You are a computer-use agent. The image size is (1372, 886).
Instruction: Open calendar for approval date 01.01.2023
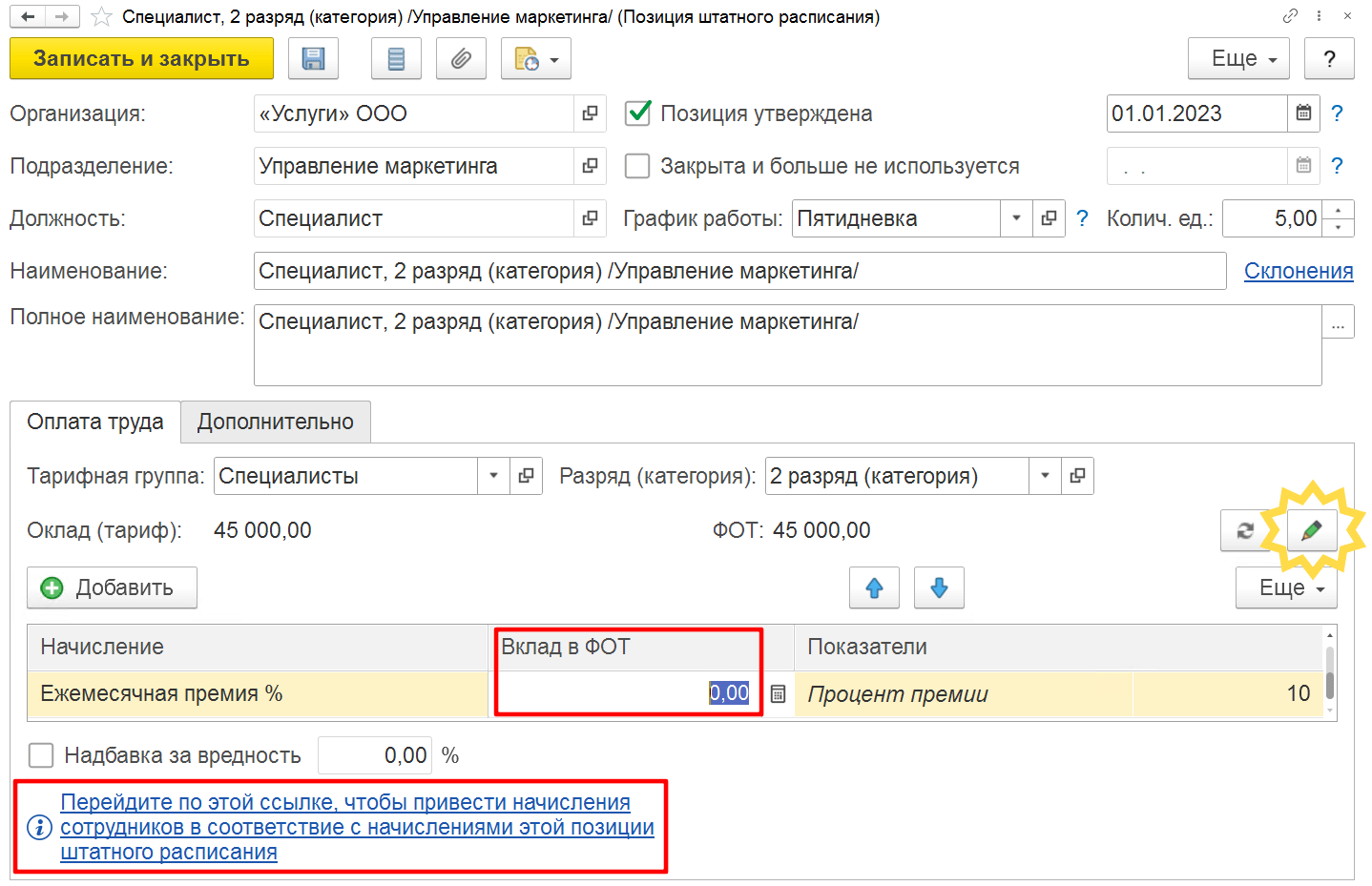tap(1303, 113)
